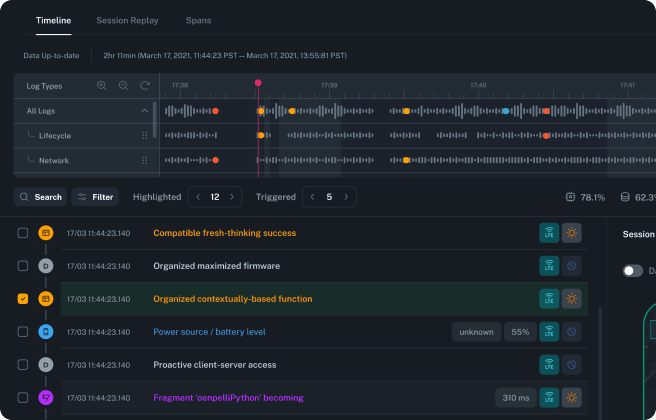Click the timeline refresh icon

[145, 86]
